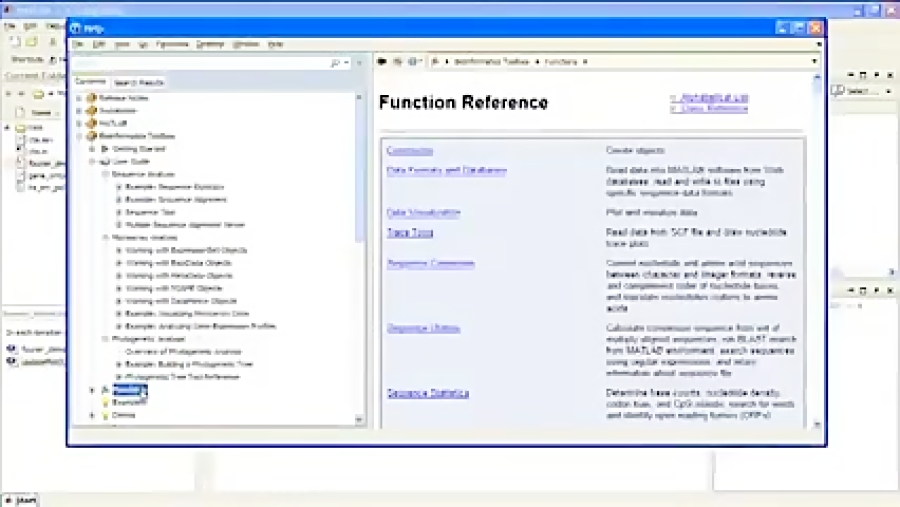This screenshot has width=900, height=507.
Task: Click the contents tree vertical scrollbar thumb
Action: [359, 171]
